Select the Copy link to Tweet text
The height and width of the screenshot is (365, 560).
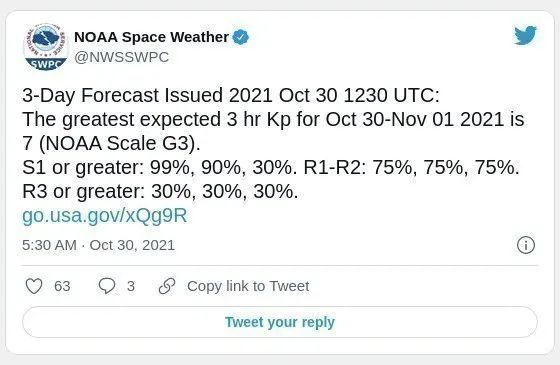(x=248, y=286)
